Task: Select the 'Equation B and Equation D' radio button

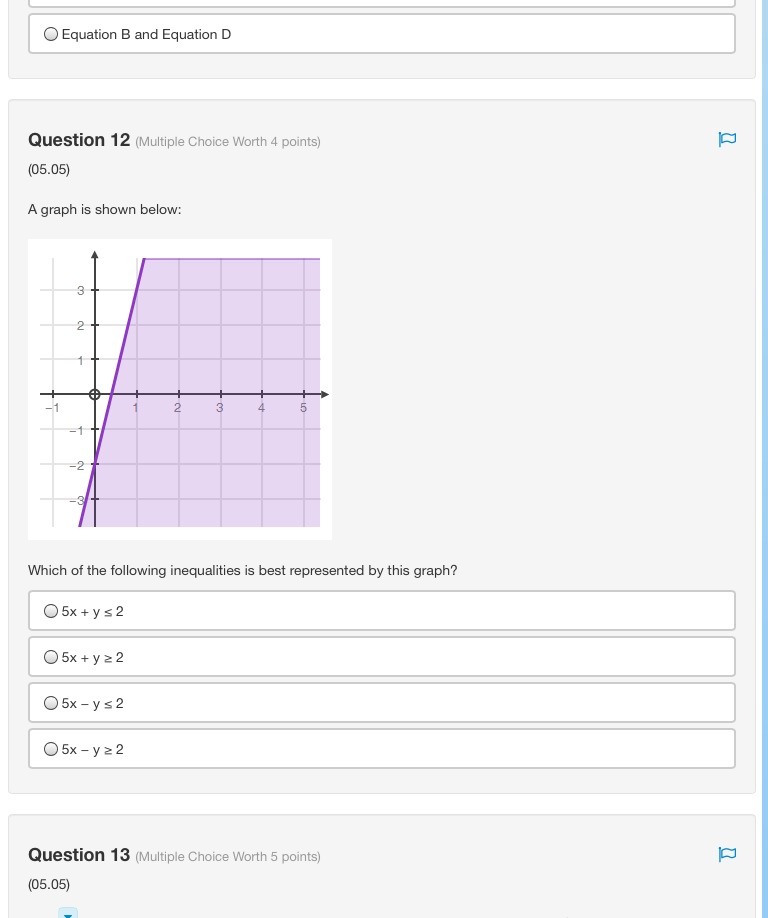Action: [51, 34]
